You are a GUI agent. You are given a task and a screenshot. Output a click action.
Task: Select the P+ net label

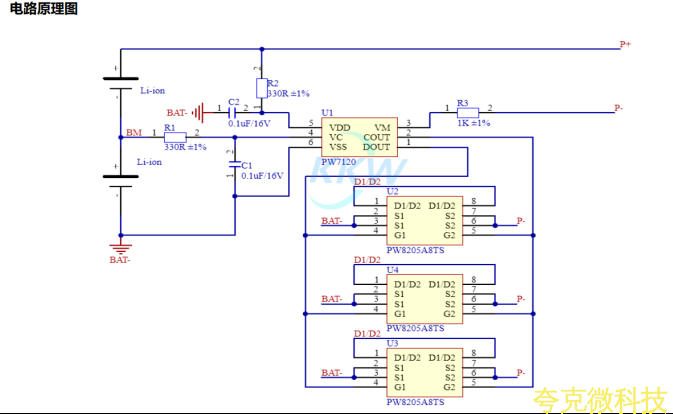tap(625, 44)
